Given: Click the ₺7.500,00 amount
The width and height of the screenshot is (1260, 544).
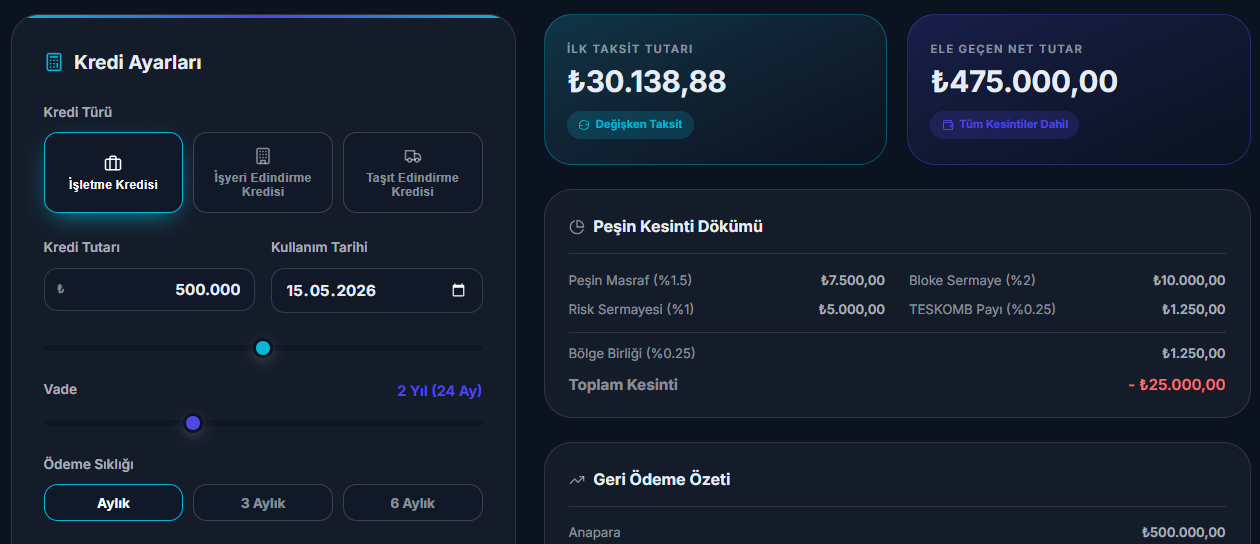Looking at the screenshot, I should (x=852, y=280).
